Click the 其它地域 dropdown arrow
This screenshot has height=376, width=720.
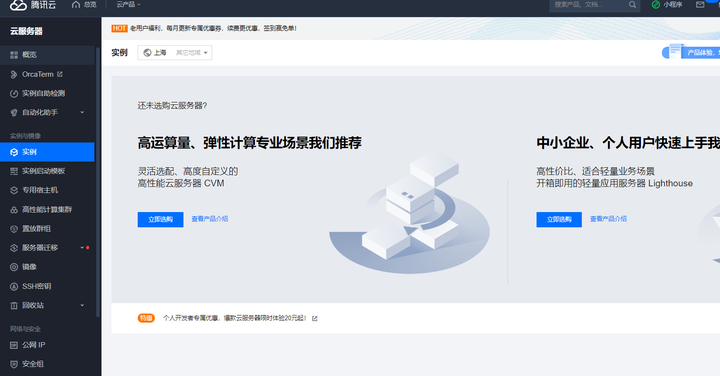point(205,53)
